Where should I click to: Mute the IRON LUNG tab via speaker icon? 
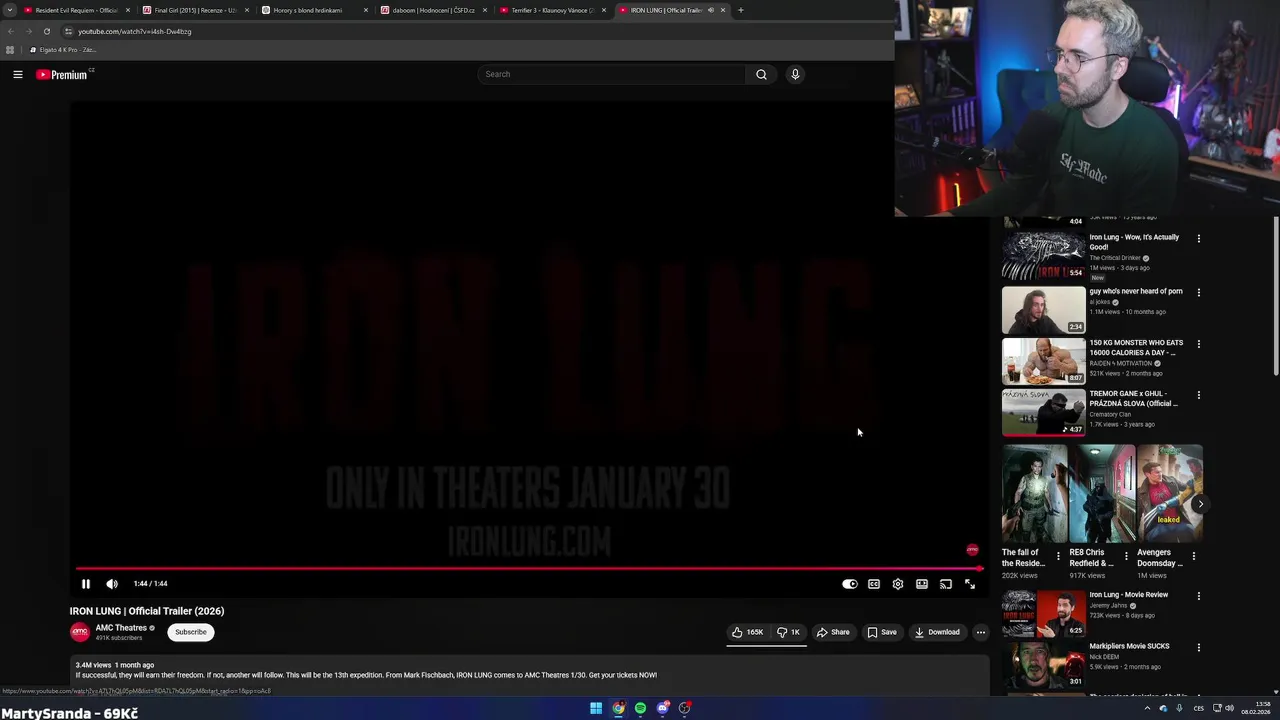[711, 10]
